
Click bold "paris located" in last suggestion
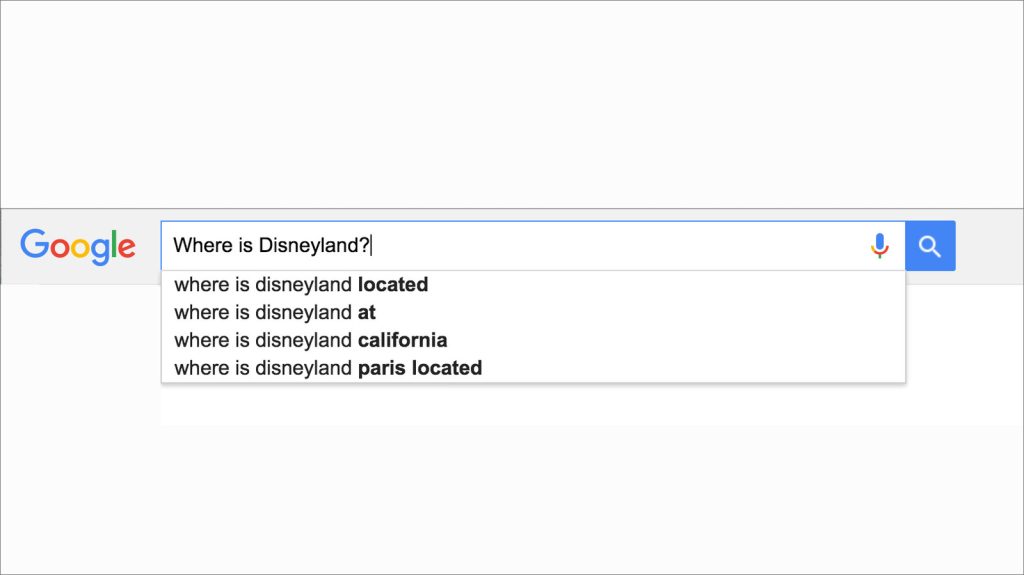tap(420, 368)
